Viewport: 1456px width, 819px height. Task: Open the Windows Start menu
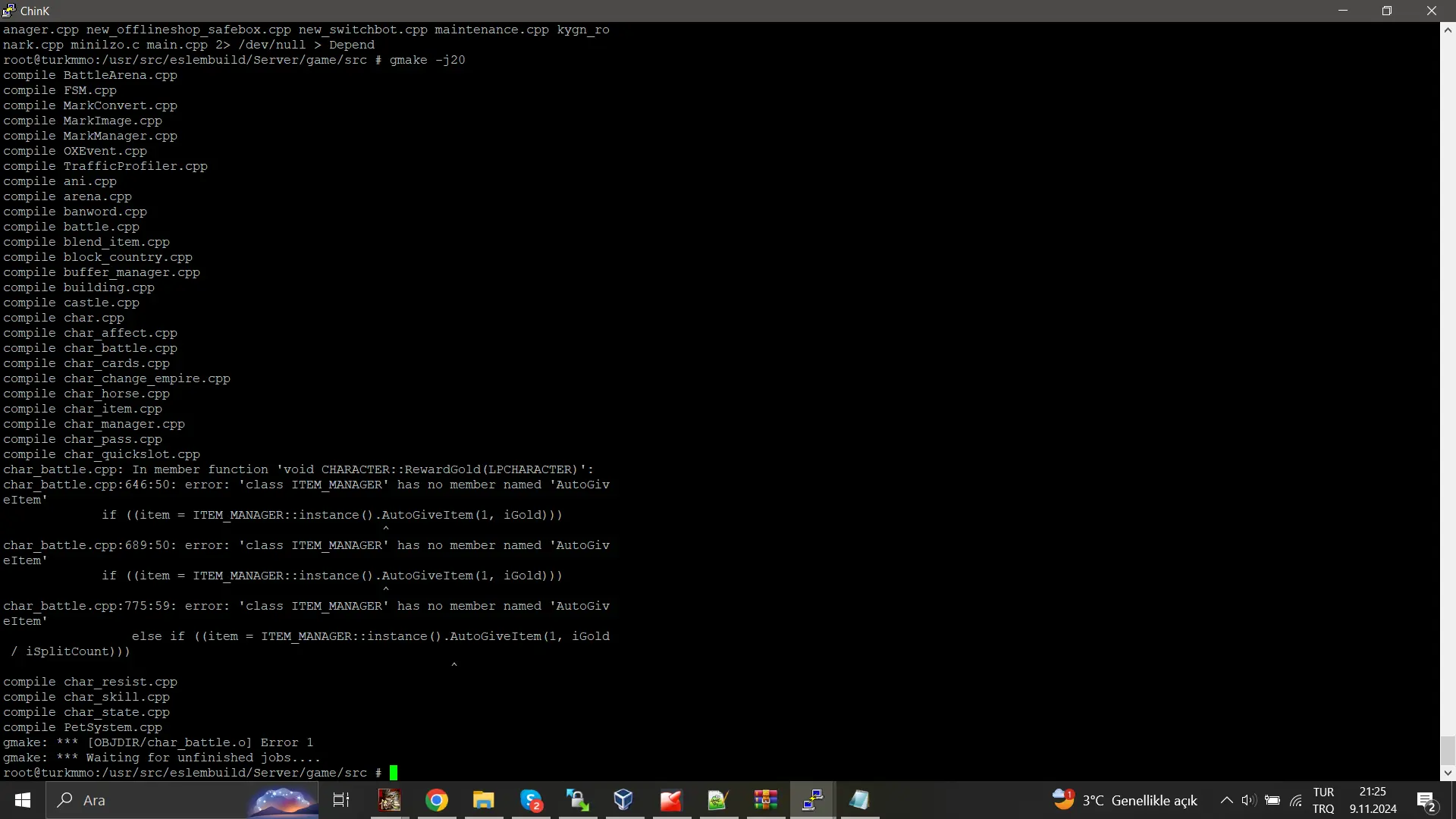pyautogui.click(x=23, y=800)
